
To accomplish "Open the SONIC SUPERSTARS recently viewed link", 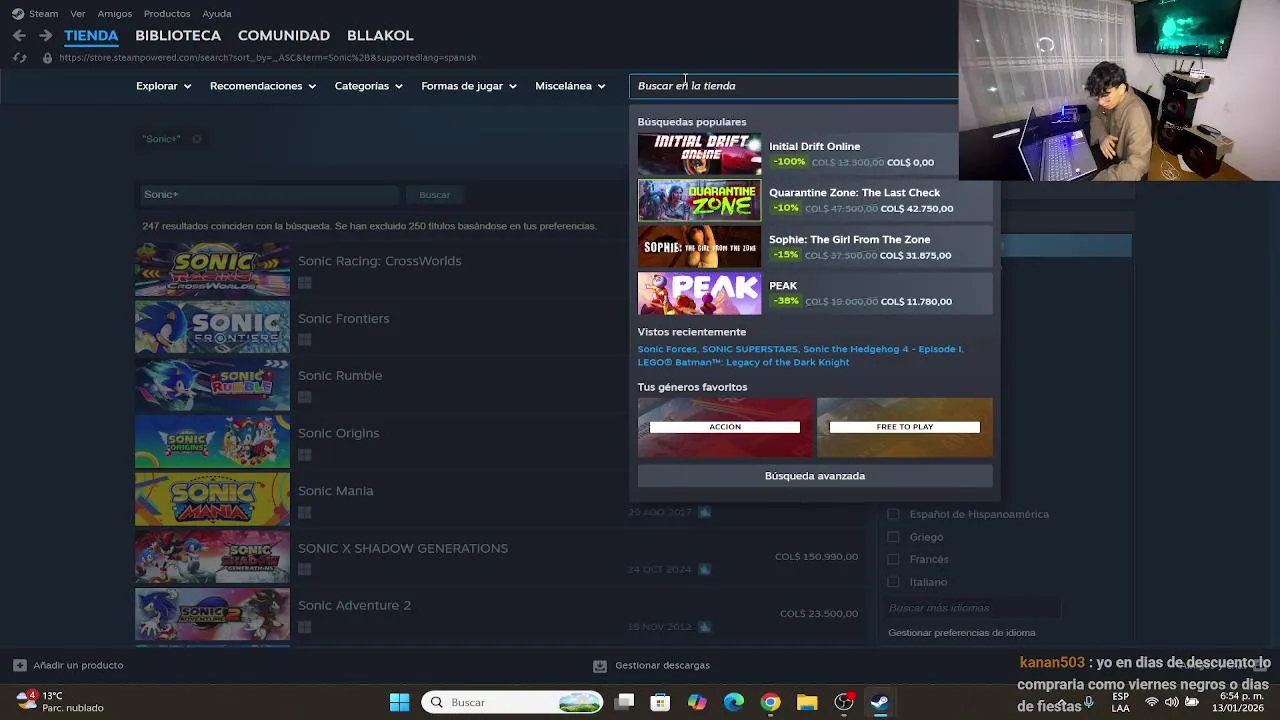I will tap(749, 349).
